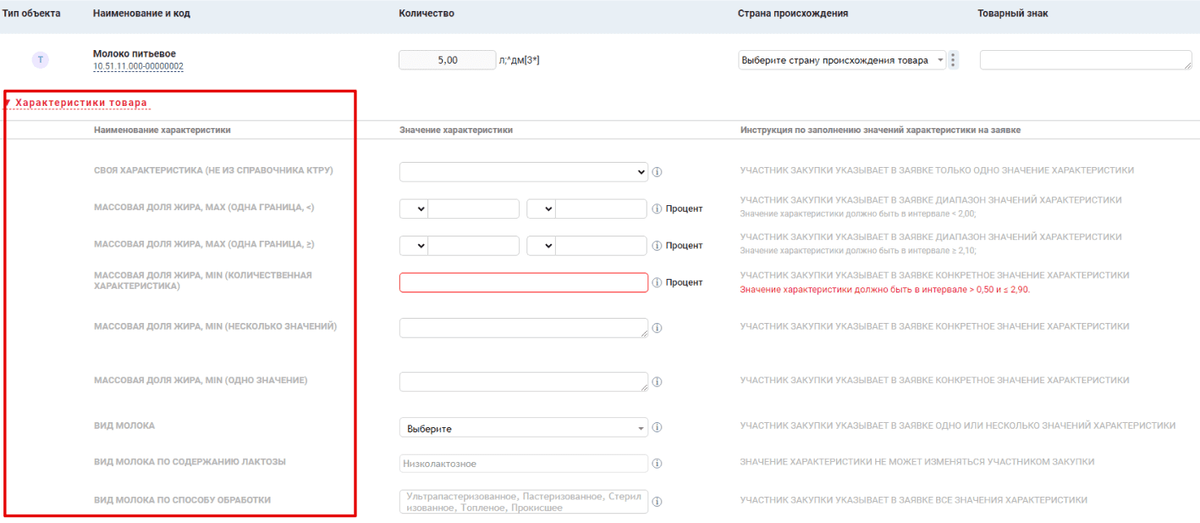
Task: Click label 'Вид молока по способу обработки'
Action: click(182, 500)
